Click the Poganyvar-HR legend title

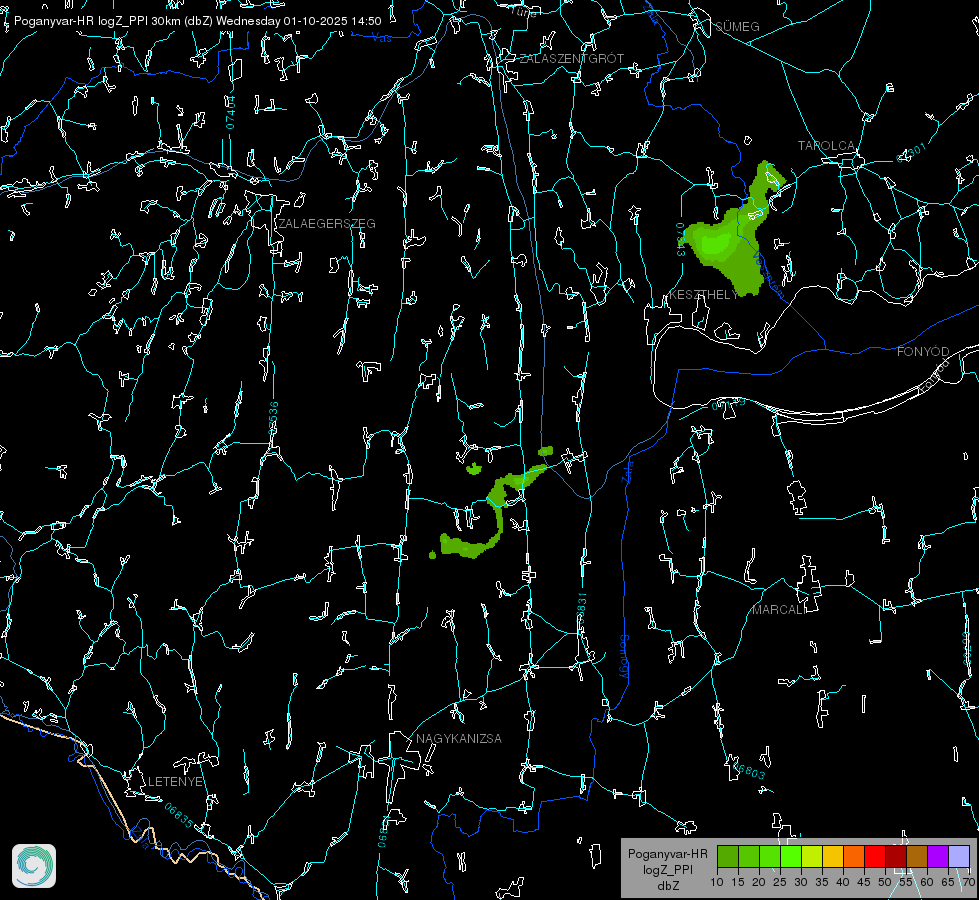click(x=667, y=853)
